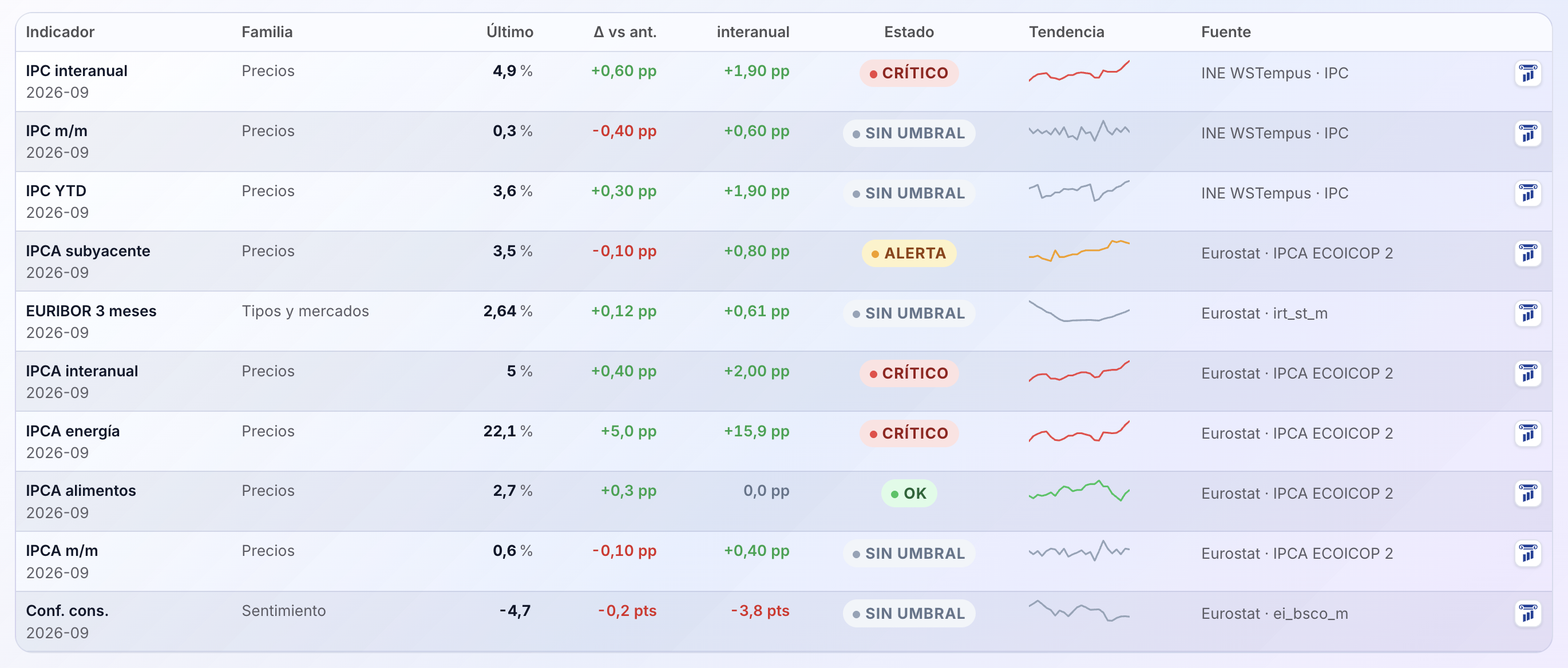Click SIN UMBRAL badge in EURIBOR row

[x=909, y=314]
